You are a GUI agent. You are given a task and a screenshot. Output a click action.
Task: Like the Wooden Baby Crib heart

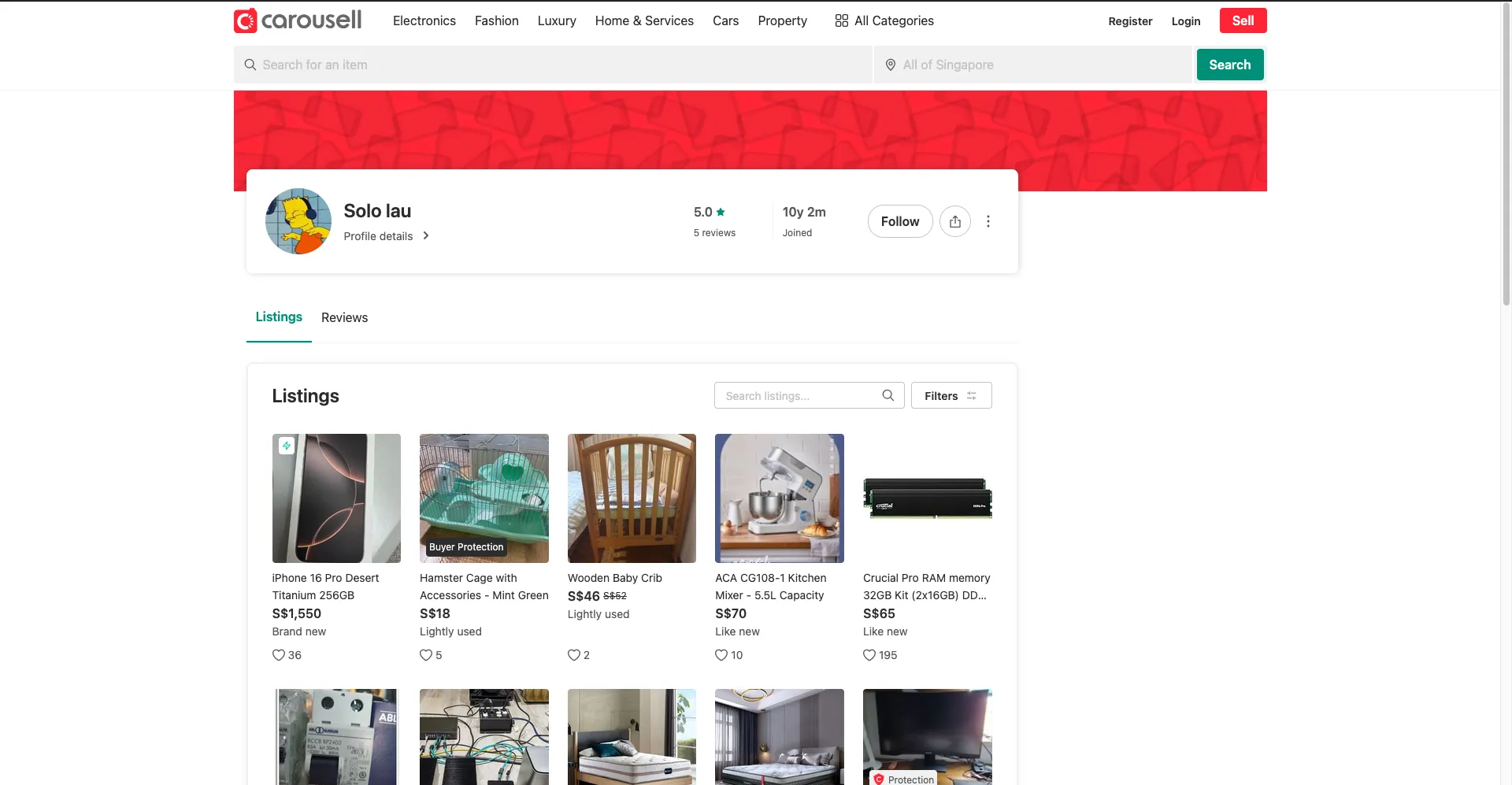point(574,655)
